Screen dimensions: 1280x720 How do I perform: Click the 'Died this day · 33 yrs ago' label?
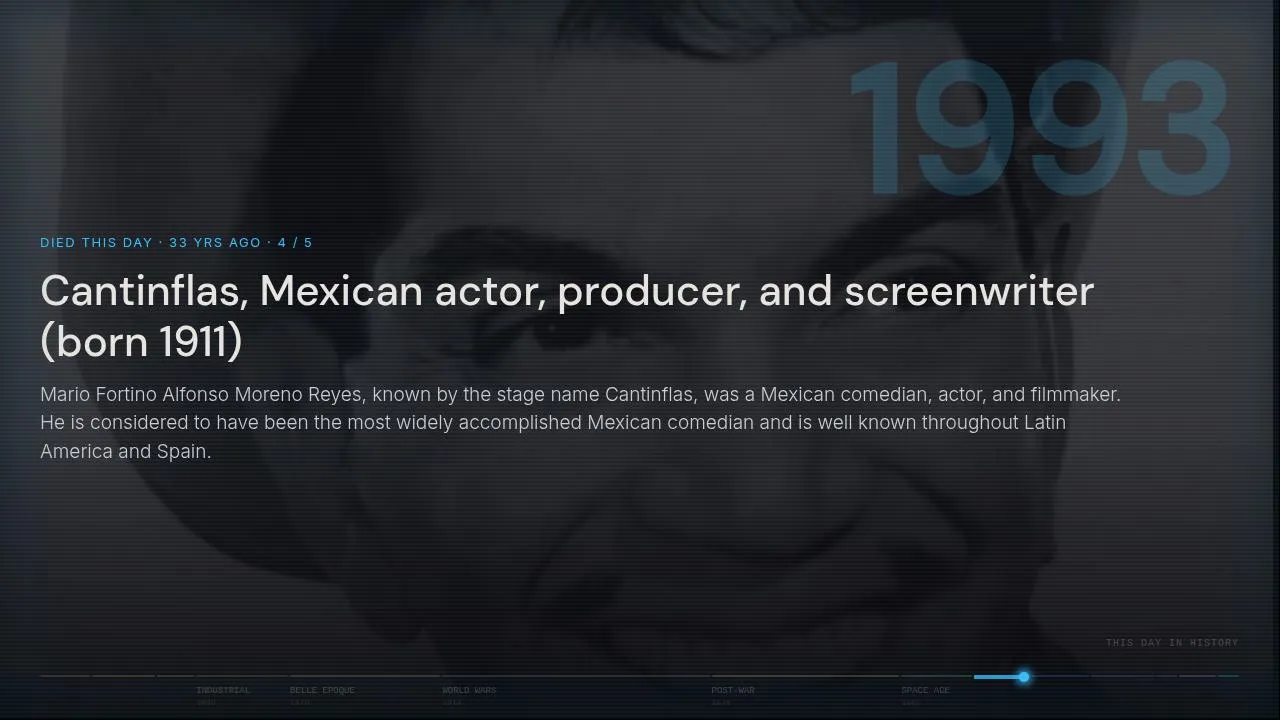click(x=176, y=243)
